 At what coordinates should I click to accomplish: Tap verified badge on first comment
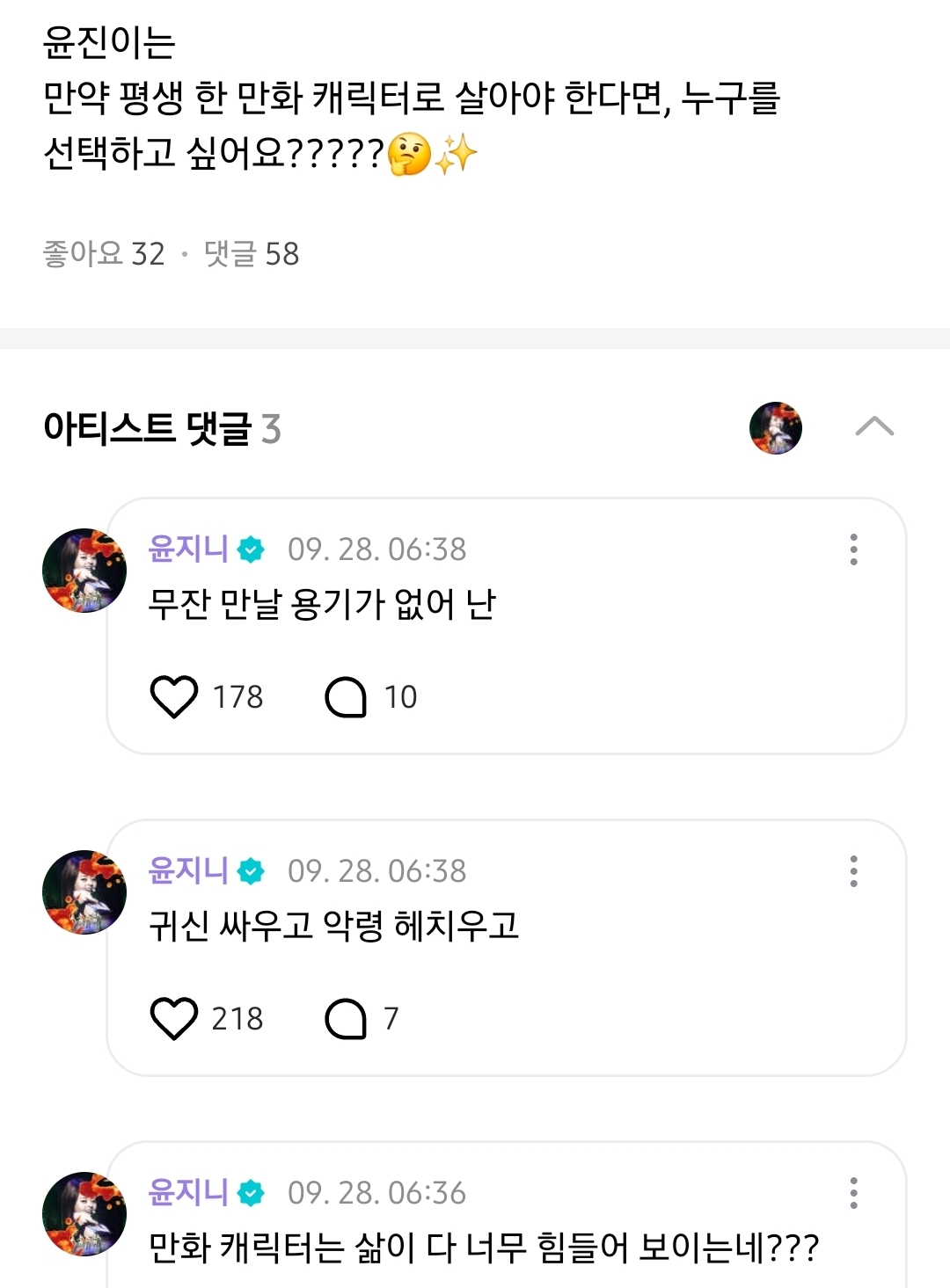[x=252, y=550]
